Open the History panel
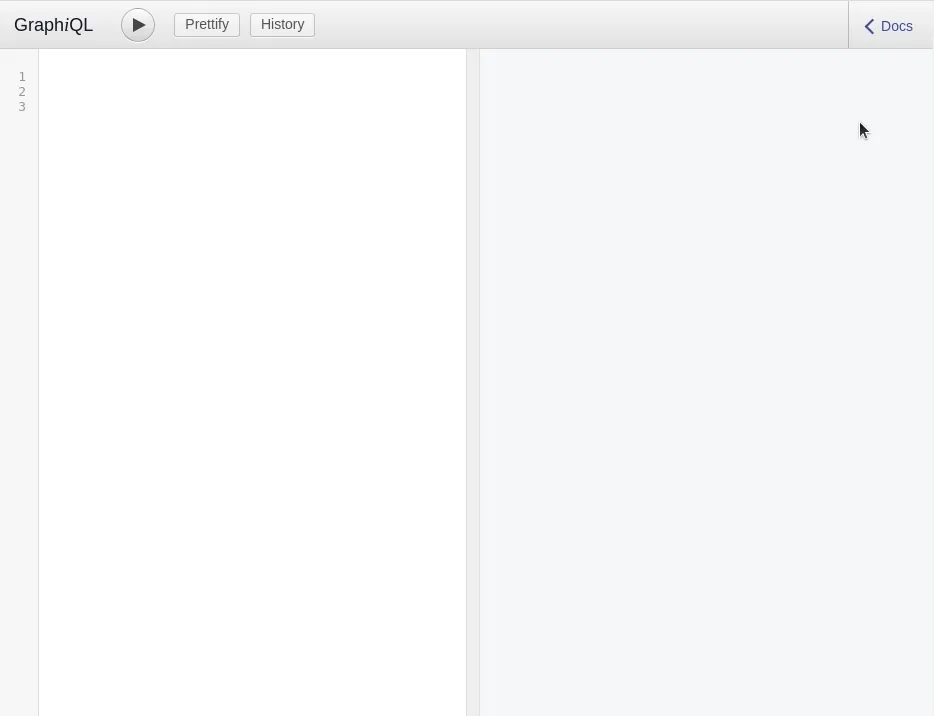The width and height of the screenshot is (934, 716). click(x=282, y=25)
